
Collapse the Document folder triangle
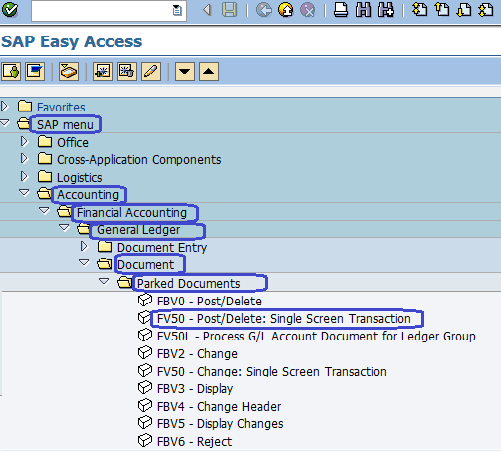pos(84,262)
